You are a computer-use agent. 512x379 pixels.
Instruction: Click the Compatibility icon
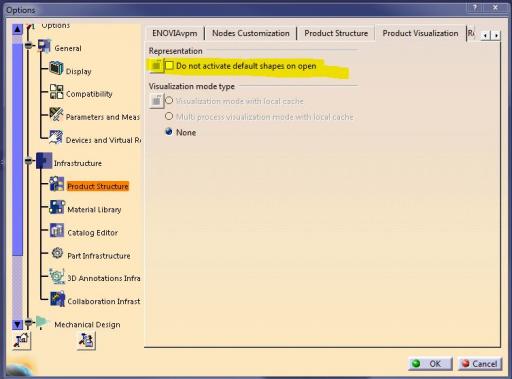pyautogui.click(x=56, y=91)
